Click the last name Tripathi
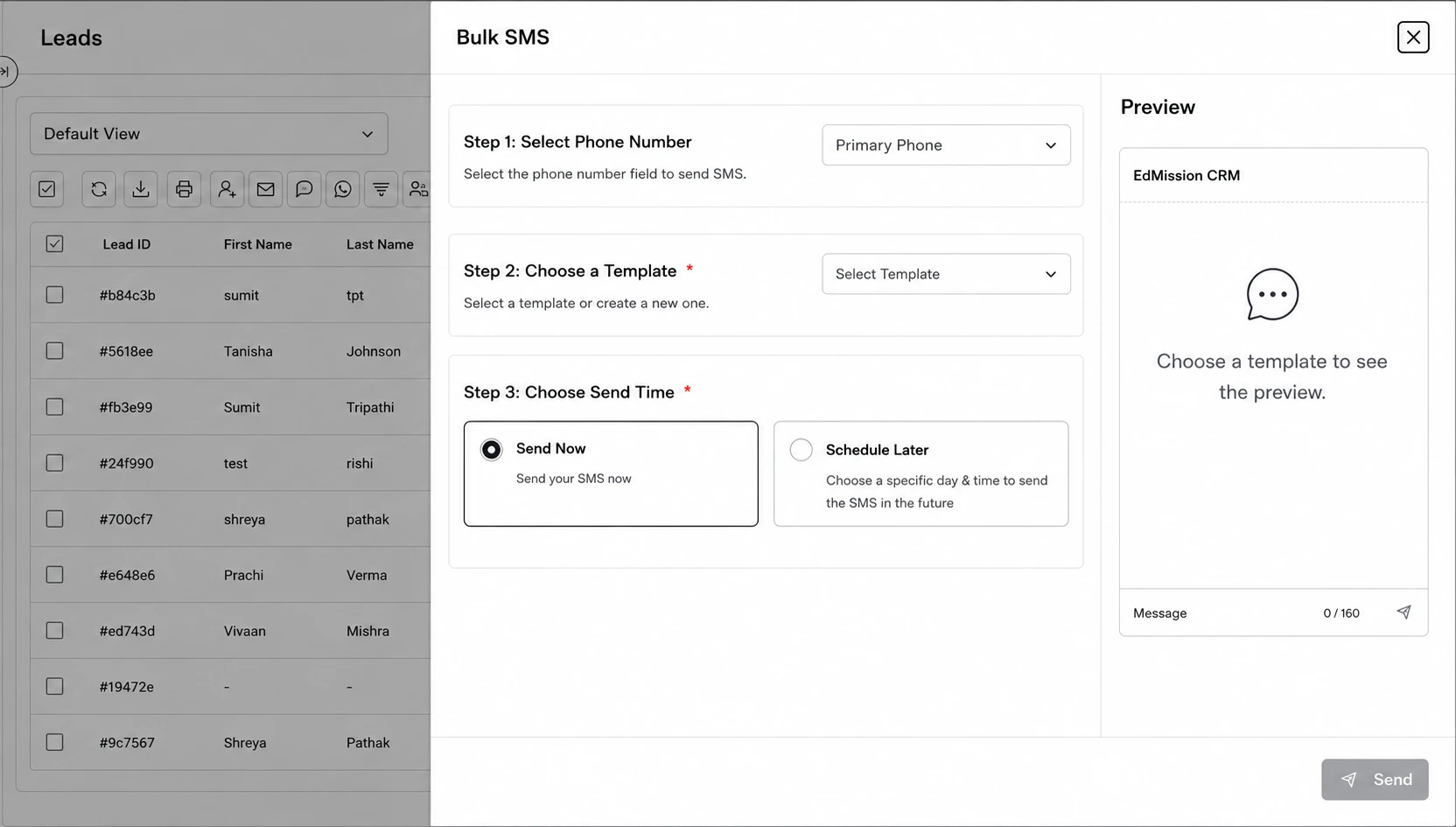The height and width of the screenshot is (827, 1456). [370, 407]
